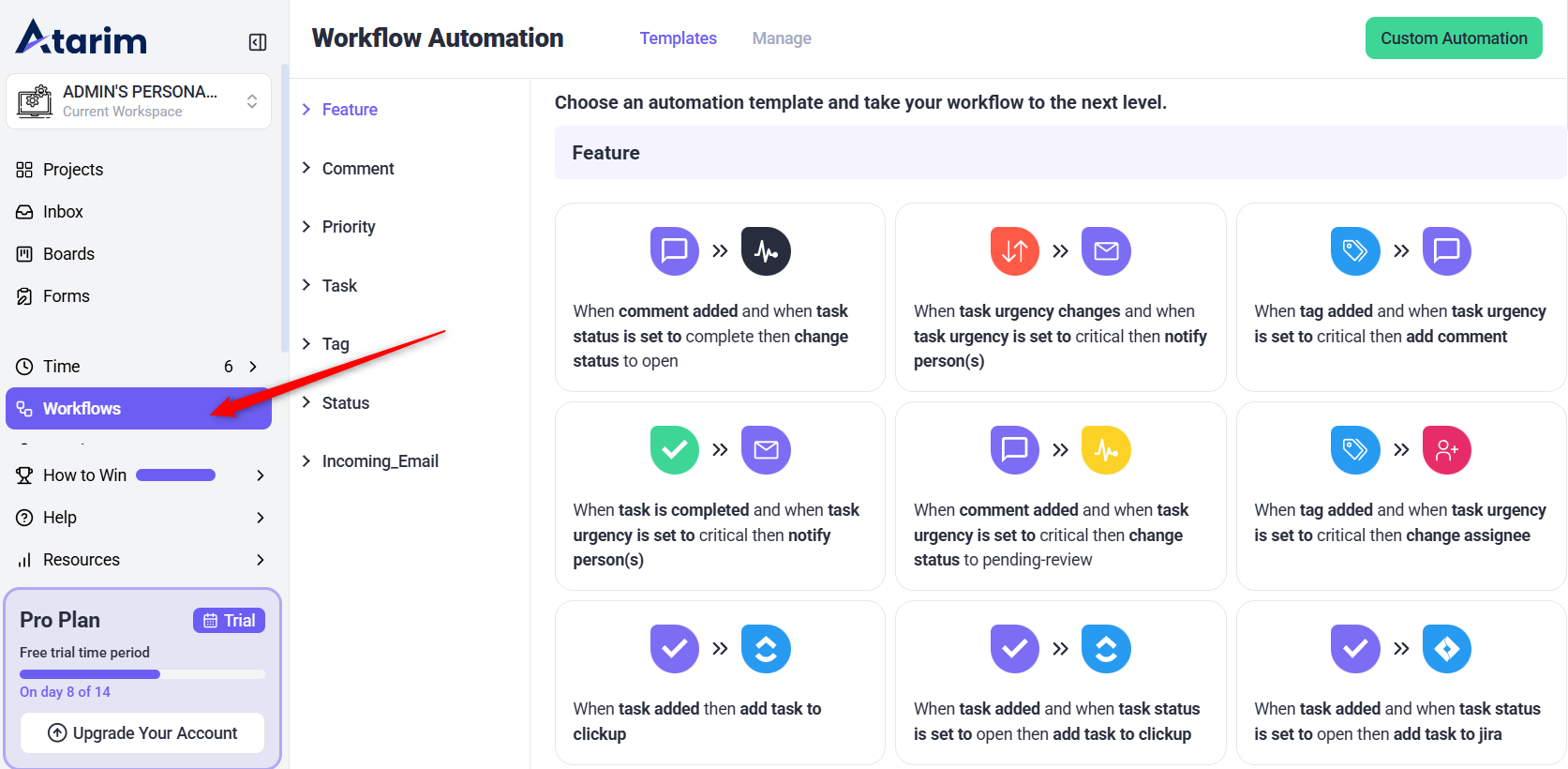Click Upgrade Your Account button
The image size is (1568, 769).
[x=142, y=733]
